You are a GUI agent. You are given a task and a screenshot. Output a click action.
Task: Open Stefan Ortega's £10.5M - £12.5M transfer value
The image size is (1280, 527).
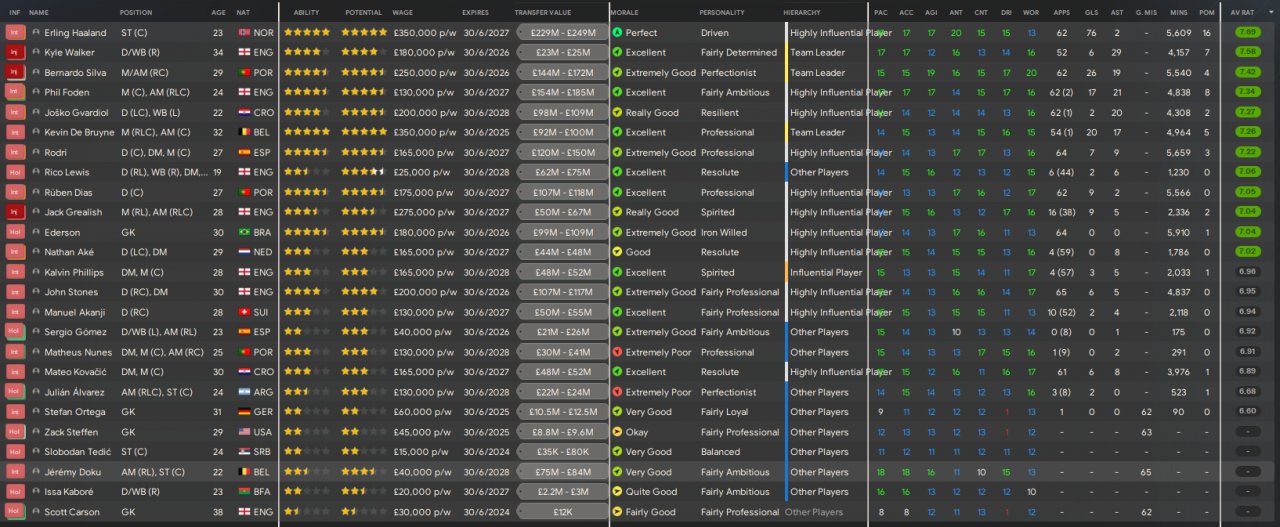click(x=563, y=412)
